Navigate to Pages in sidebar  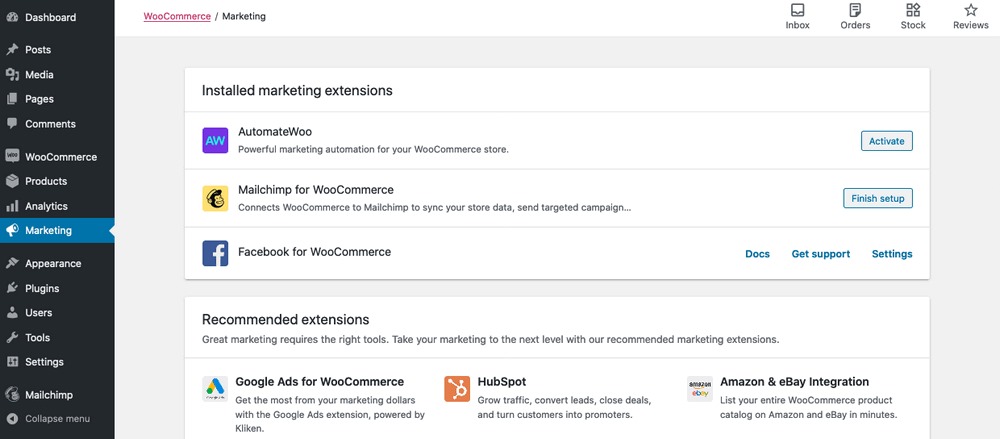(39, 99)
